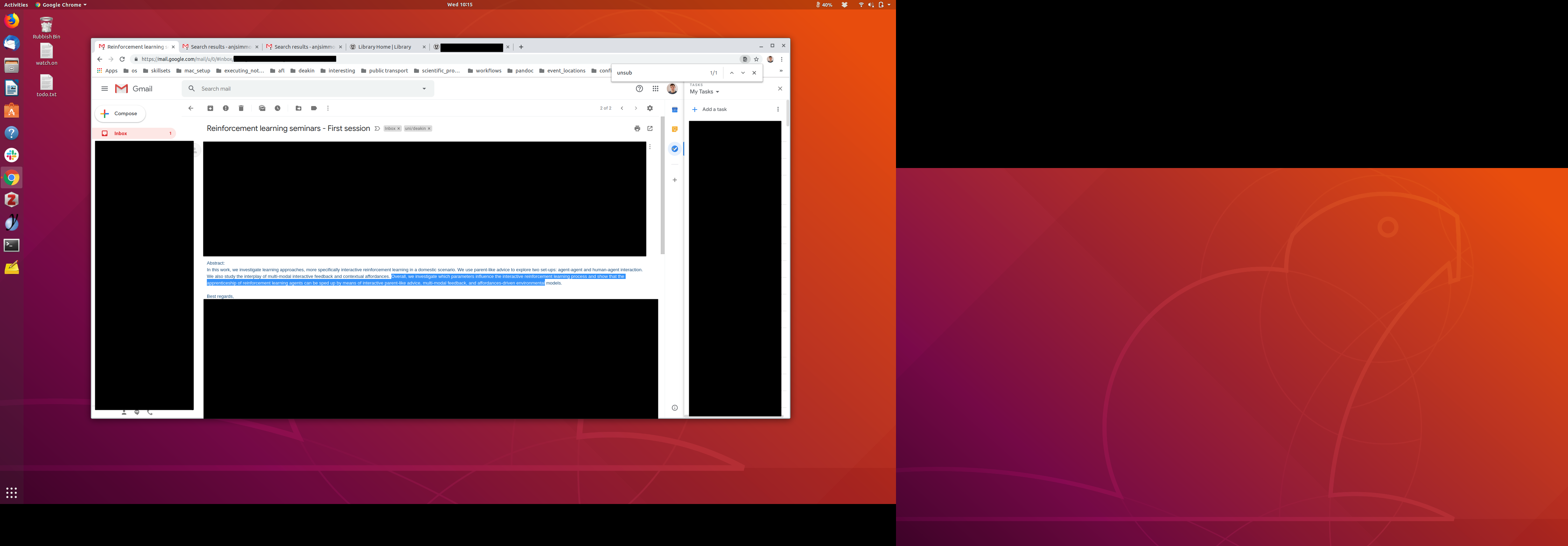Archive the open email
The height and width of the screenshot is (546, 1568).
click(x=210, y=108)
